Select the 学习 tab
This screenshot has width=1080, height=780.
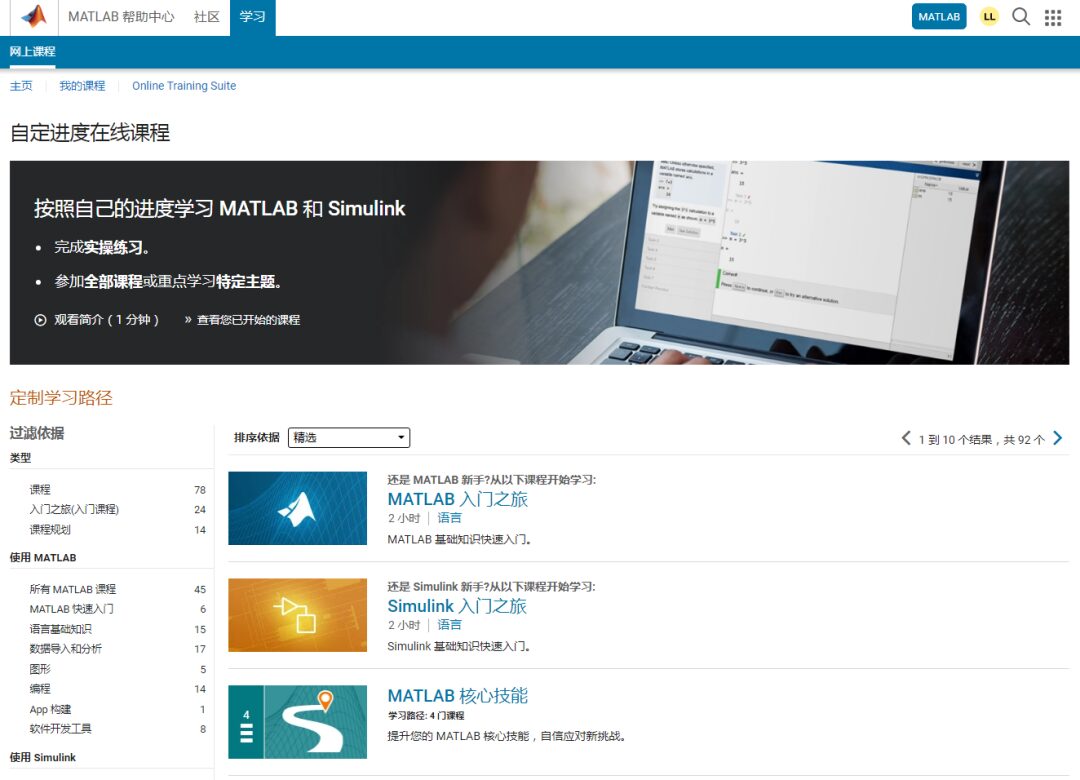click(x=252, y=17)
